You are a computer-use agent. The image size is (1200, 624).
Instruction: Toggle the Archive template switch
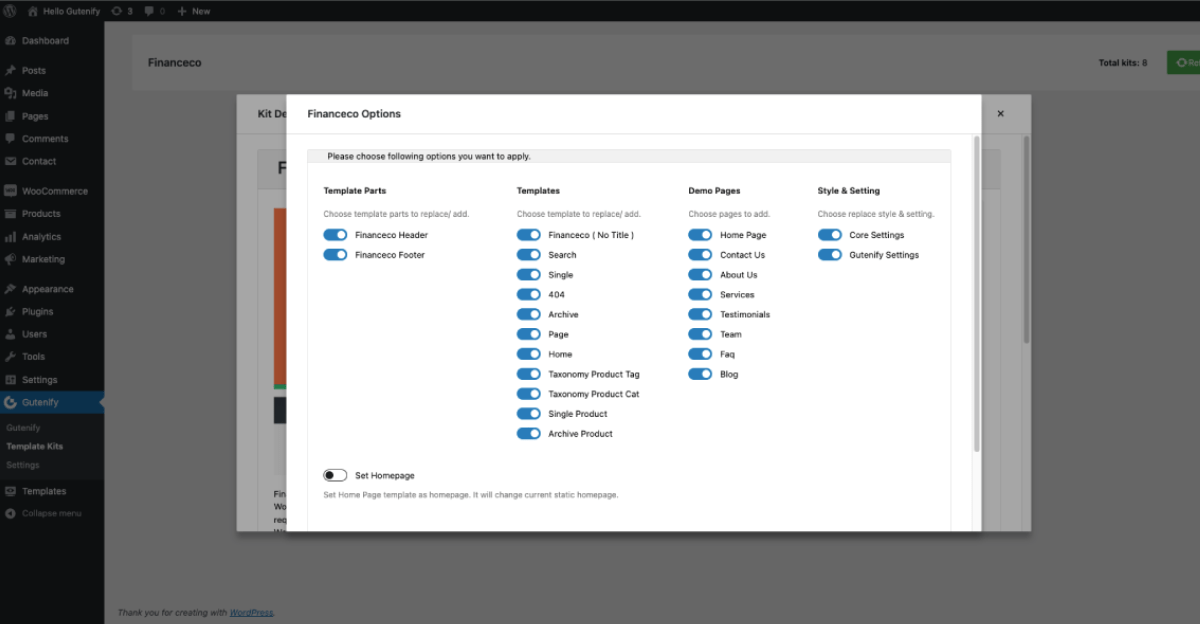(x=528, y=315)
